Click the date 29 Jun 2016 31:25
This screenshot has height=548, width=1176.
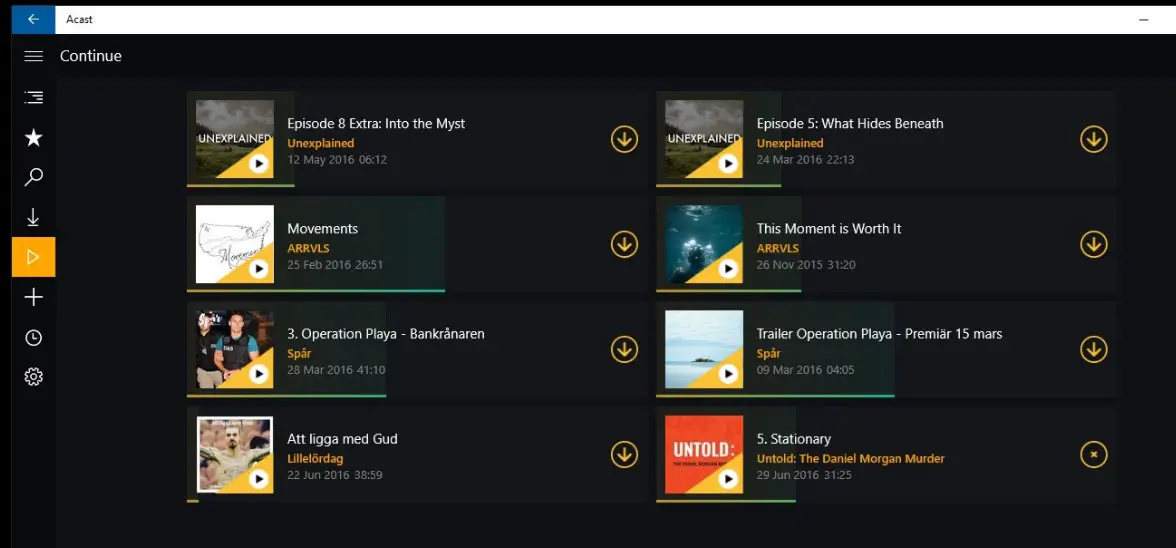coord(806,475)
